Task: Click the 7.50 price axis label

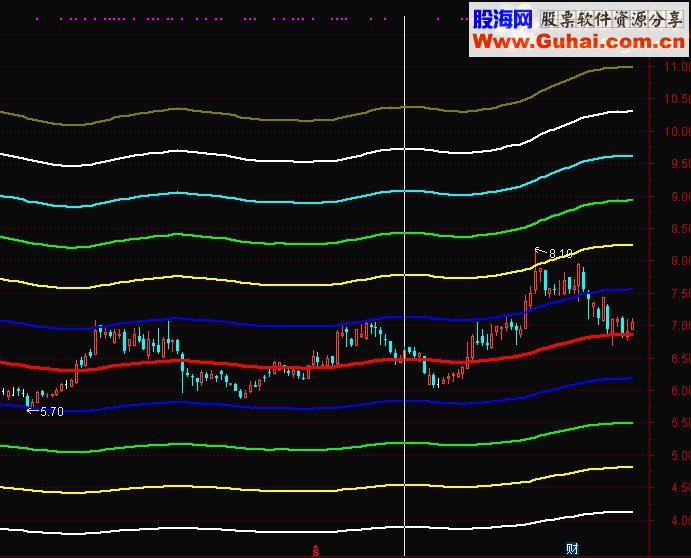Action: click(680, 294)
